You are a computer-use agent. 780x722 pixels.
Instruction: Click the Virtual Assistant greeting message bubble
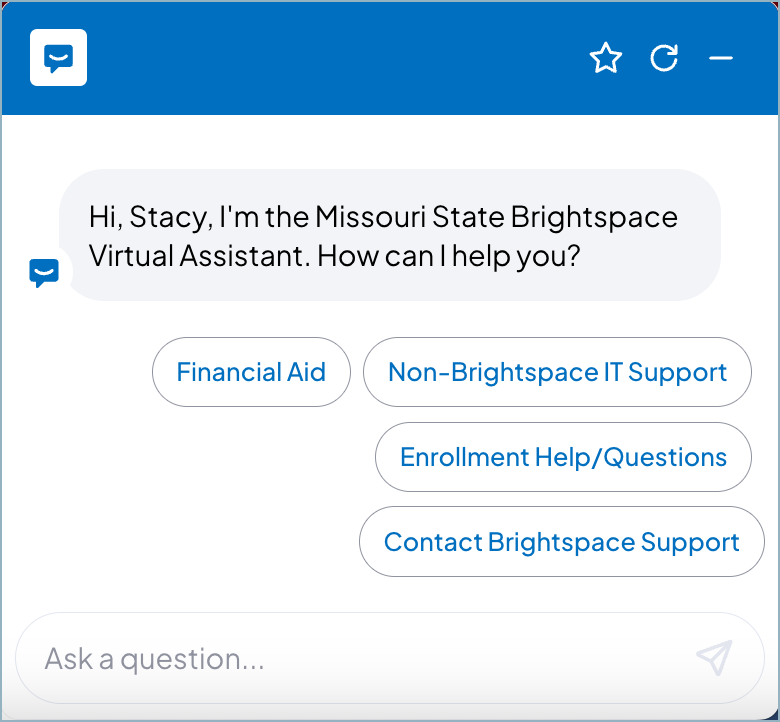[390, 235]
